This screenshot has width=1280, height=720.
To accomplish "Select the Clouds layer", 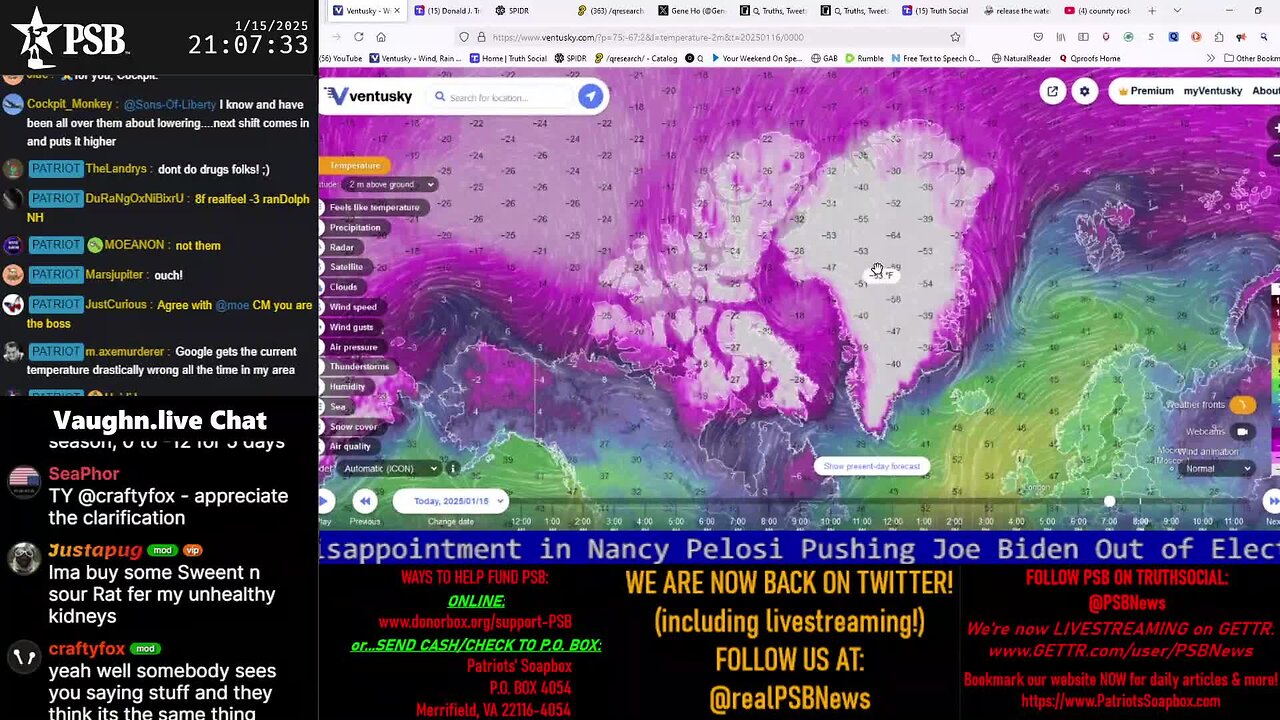I will click(343, 287).
